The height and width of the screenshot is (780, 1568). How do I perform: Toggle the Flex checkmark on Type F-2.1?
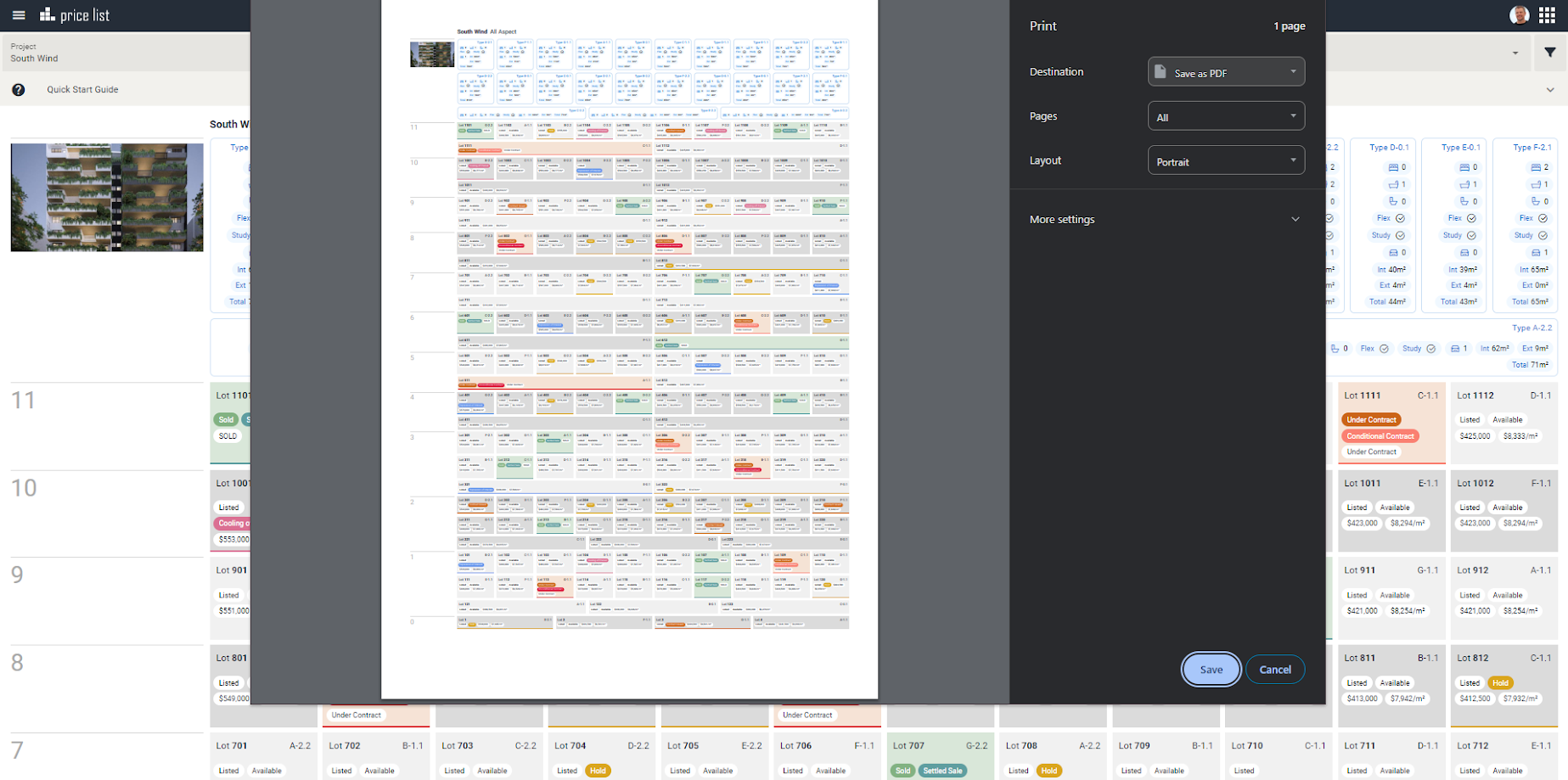1544,218
